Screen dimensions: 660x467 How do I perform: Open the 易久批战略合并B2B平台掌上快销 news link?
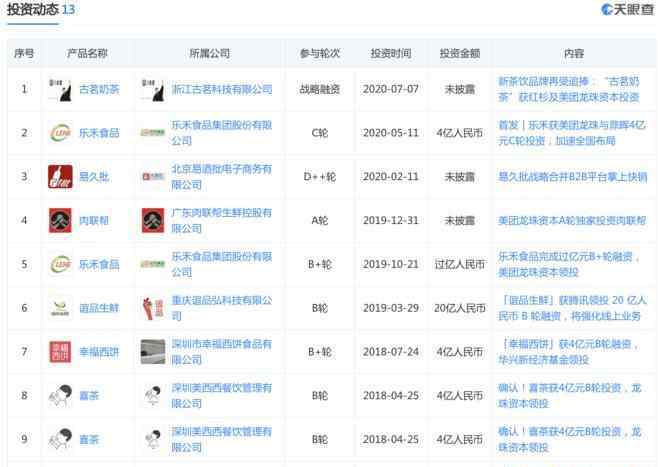pyautogui.click(x=572, y=177)
